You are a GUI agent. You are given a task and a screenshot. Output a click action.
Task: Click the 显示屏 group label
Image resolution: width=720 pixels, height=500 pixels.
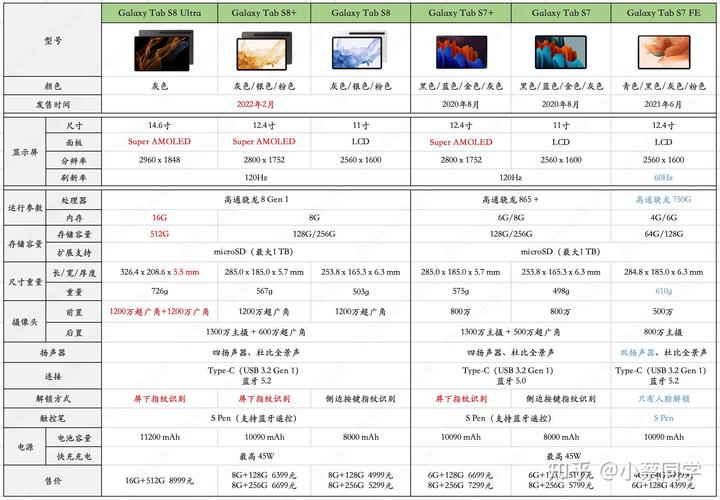pos(25,152)
